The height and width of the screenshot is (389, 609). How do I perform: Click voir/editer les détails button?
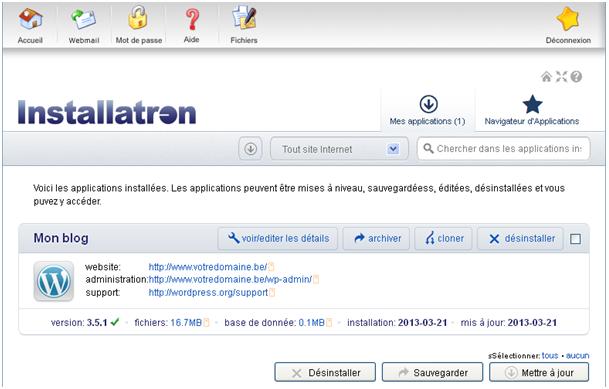[x=278, y=238]
